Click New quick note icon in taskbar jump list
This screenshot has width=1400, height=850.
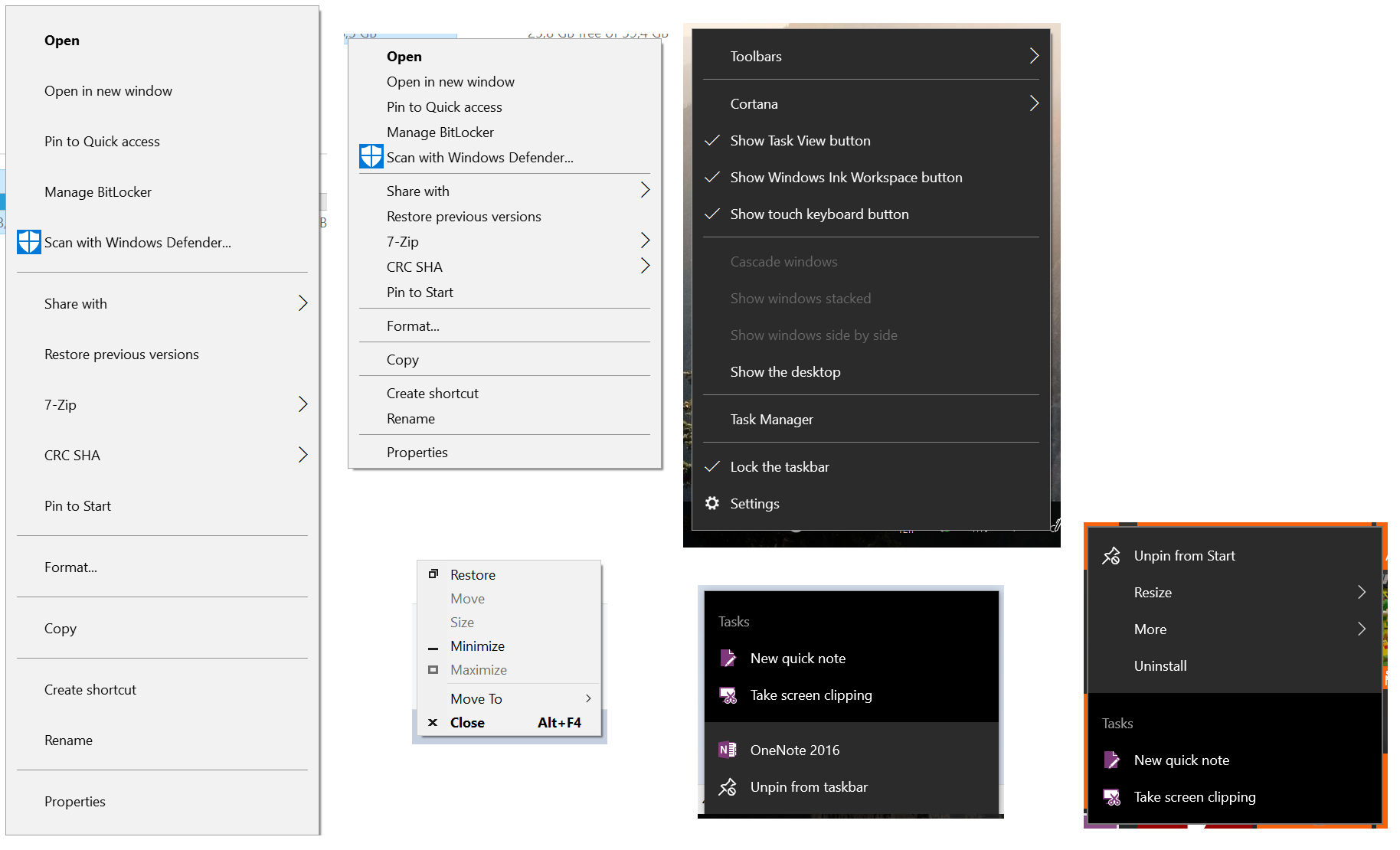click(728, 658)
